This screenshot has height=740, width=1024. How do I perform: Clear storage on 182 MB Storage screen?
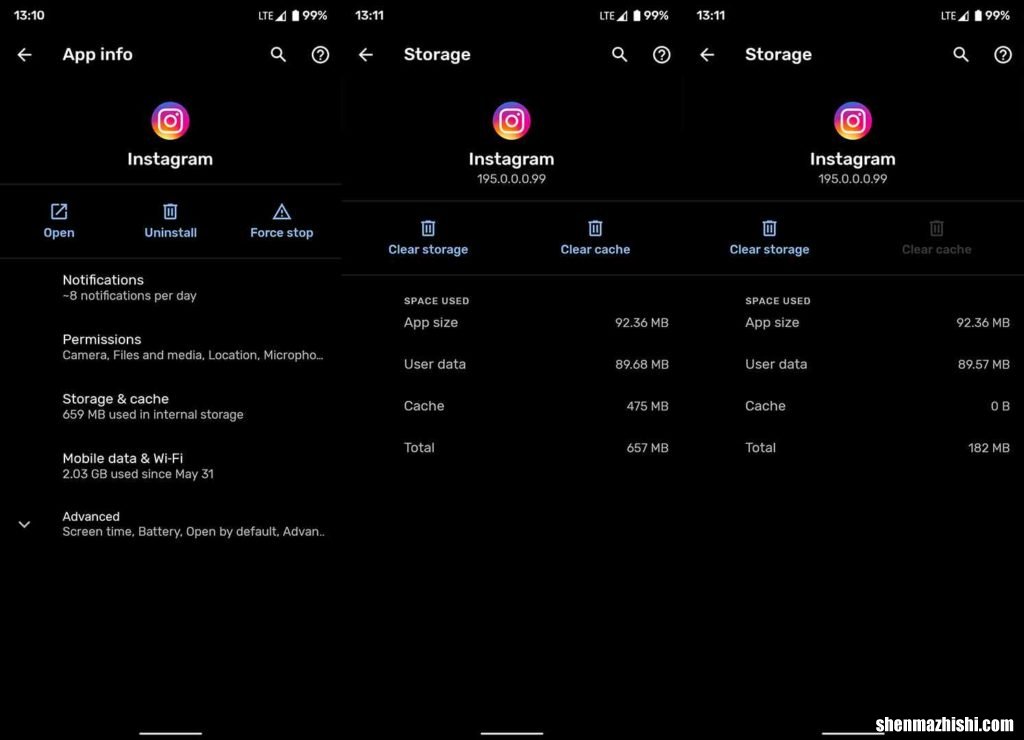click(769, 238)
